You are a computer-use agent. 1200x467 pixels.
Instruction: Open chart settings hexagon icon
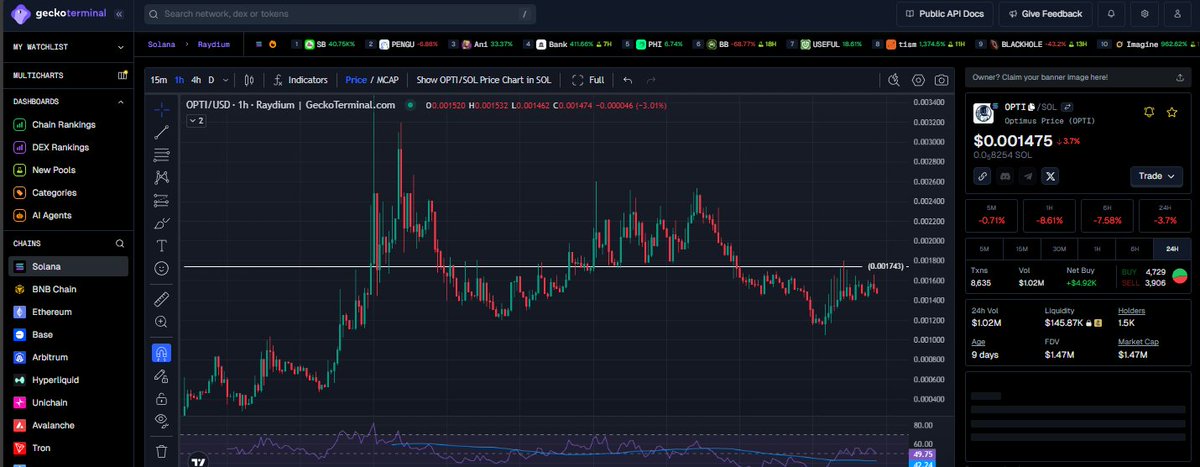[x=918, y=80]
